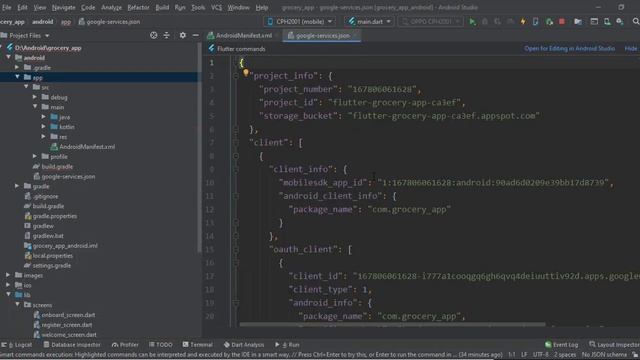The height and width of the screenshot is (360, 640).
Task: Expand the kotlin folder
Action: point(44,127)
